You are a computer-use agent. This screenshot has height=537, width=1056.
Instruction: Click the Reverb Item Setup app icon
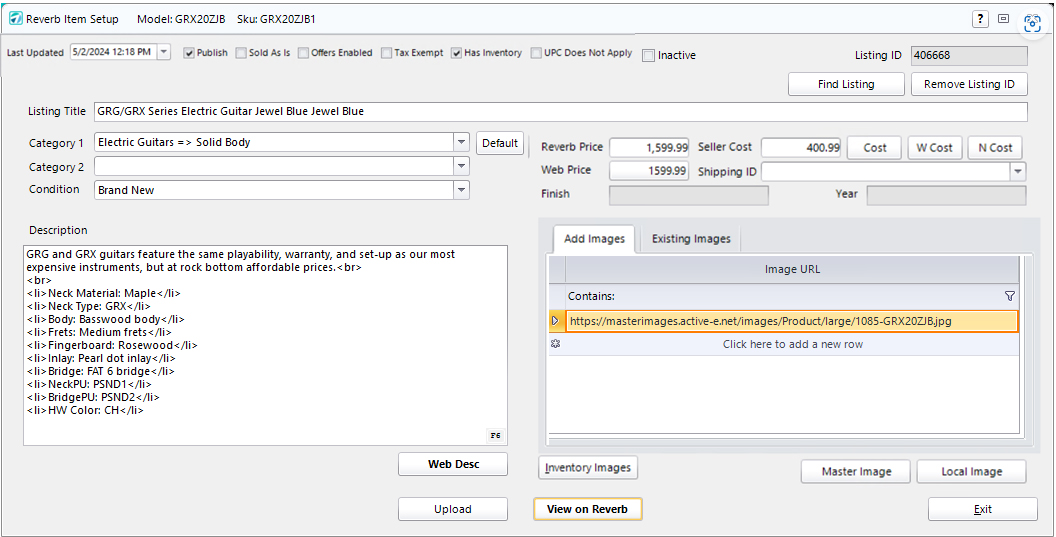tap(15, 19)
